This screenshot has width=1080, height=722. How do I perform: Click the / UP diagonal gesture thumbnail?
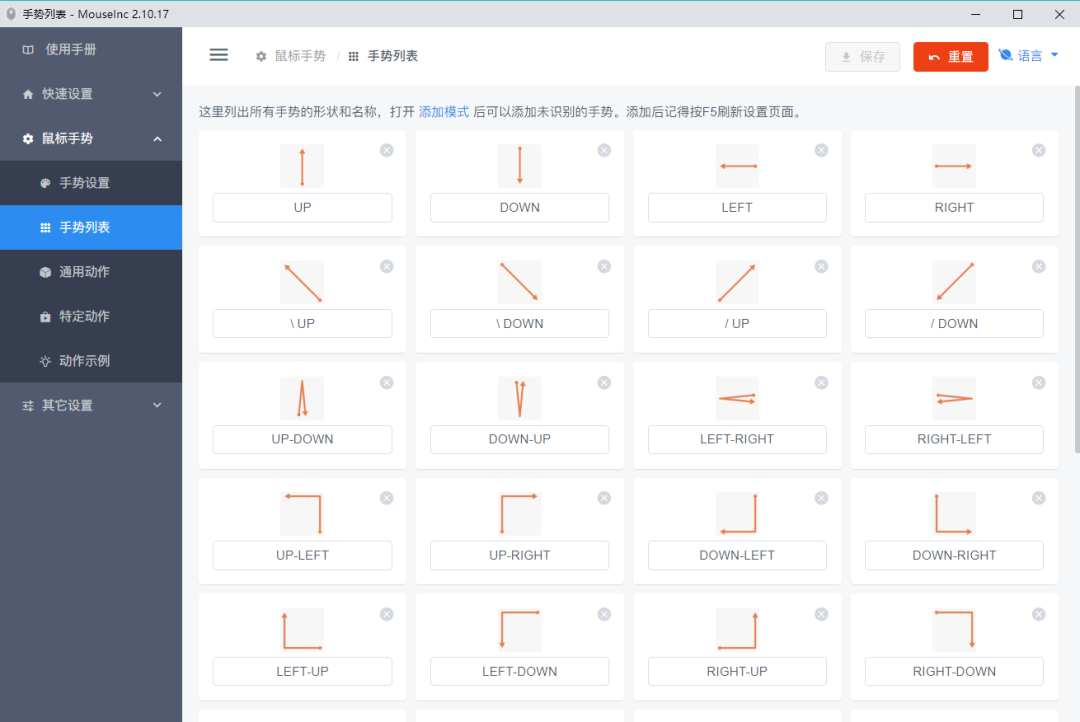tap(737, 282)
